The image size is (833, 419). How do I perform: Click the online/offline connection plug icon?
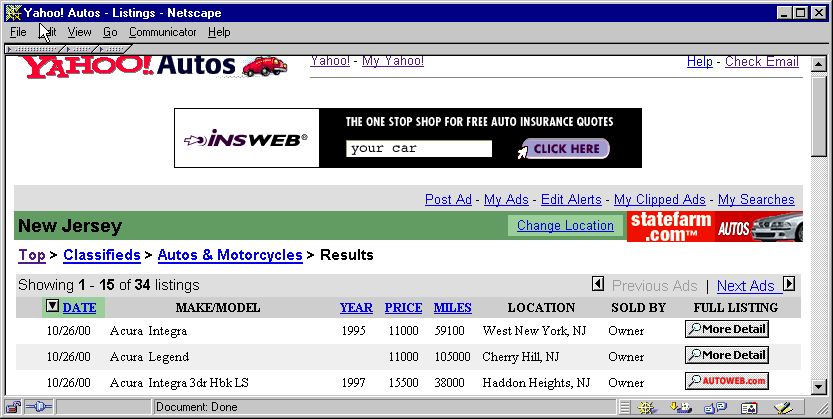tap(38, 407)
